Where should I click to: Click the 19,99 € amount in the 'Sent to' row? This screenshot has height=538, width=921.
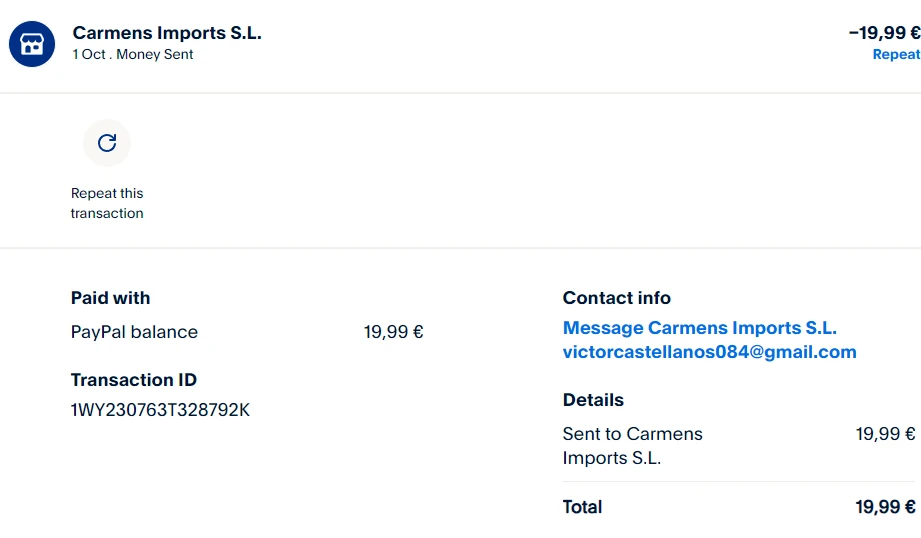point(885,434)
